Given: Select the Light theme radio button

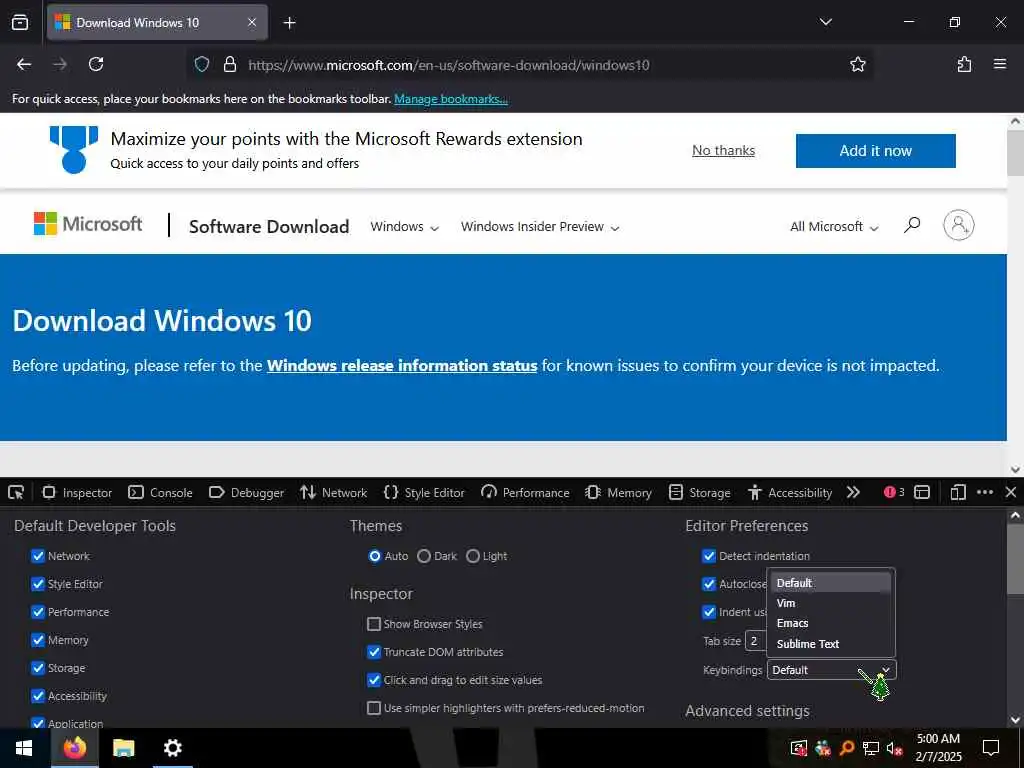Looking at the screenshot, I should pos(473,556).
